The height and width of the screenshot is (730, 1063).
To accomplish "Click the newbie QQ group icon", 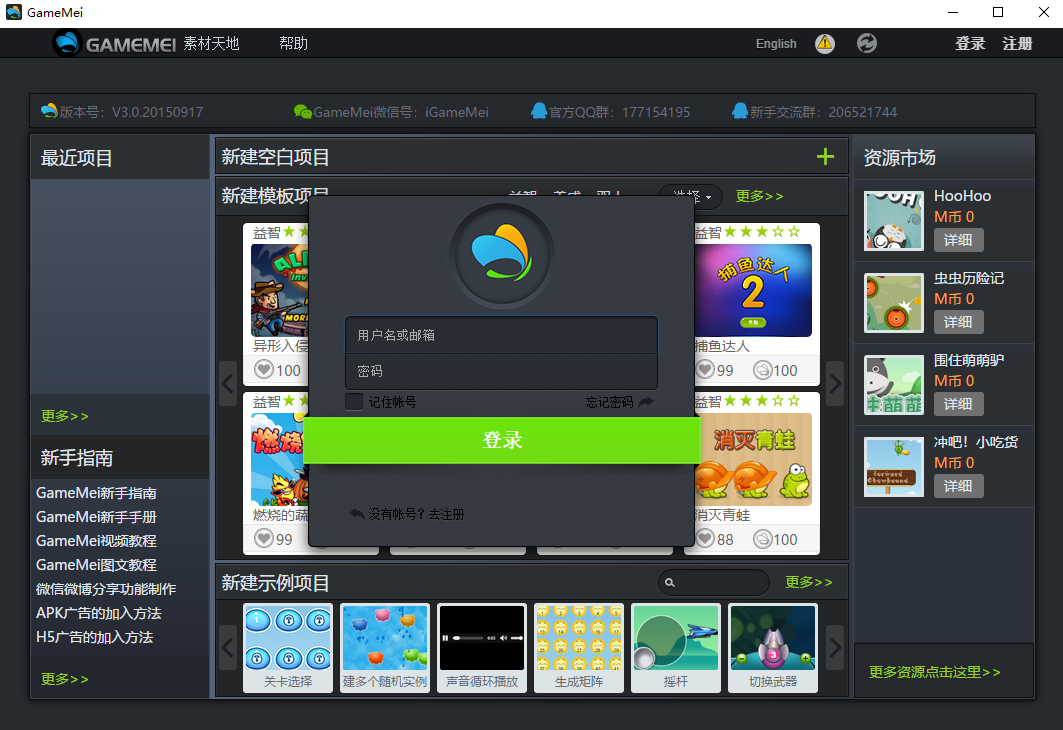I will coord(740,110).
